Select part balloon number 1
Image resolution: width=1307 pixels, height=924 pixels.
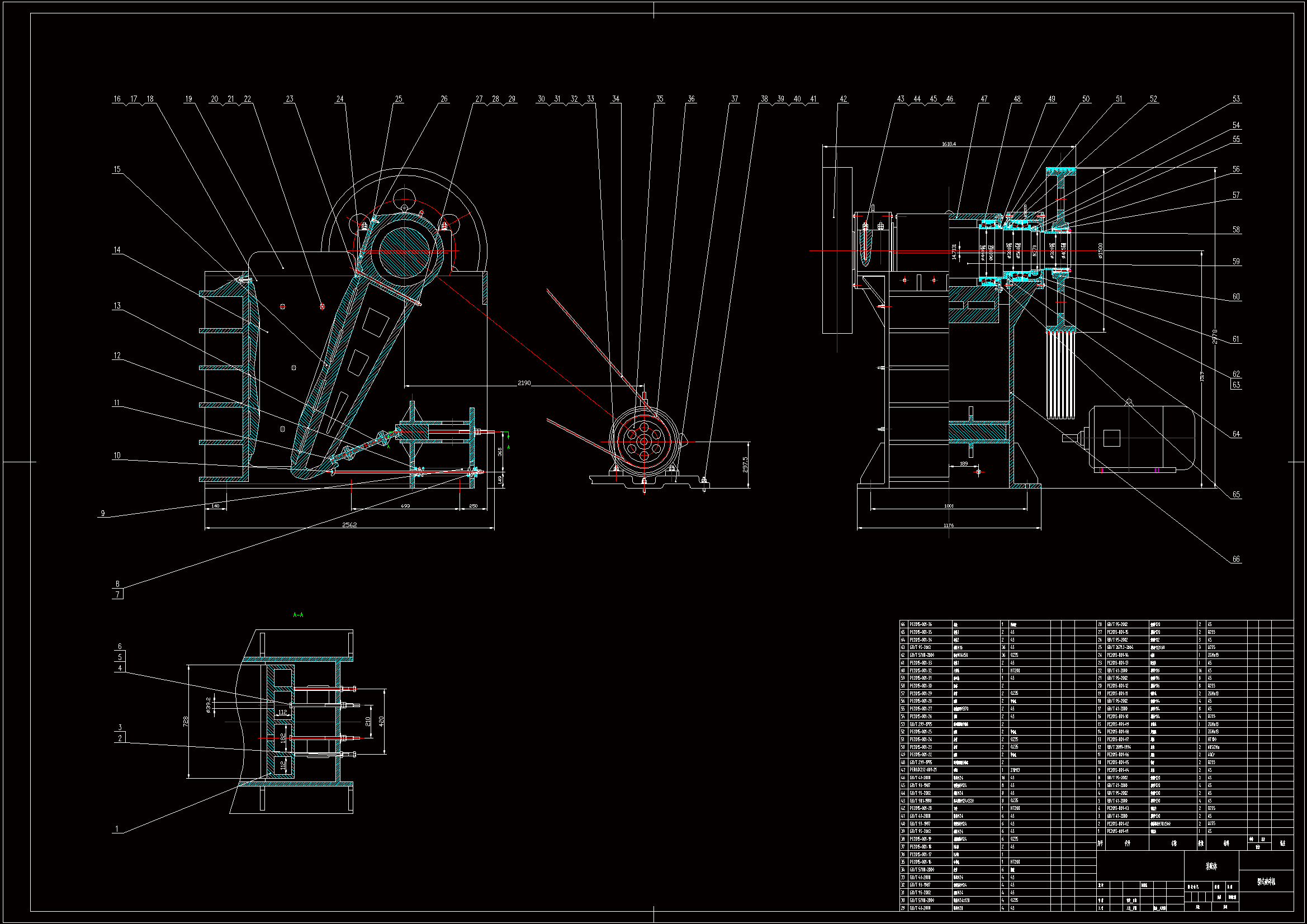[117, 829]
